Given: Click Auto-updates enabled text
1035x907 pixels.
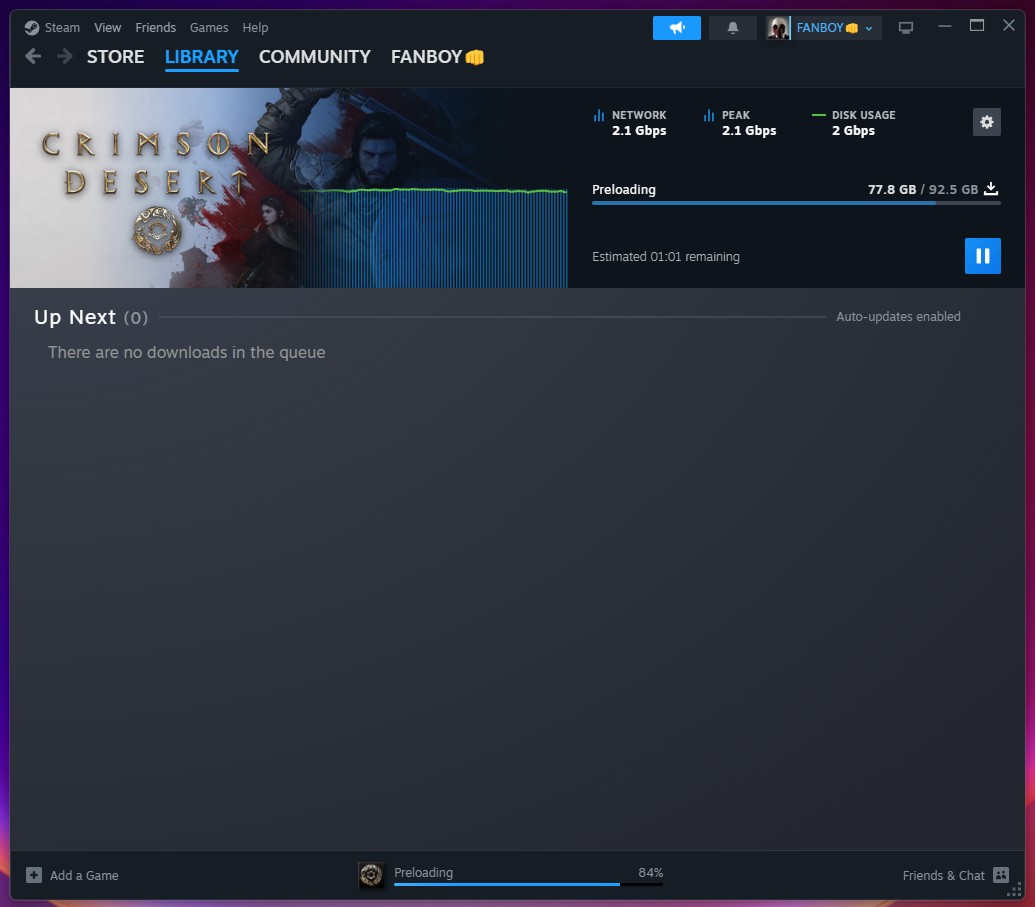Looking at the screenshot, I should pyautogui.click(x=898, y=316).
